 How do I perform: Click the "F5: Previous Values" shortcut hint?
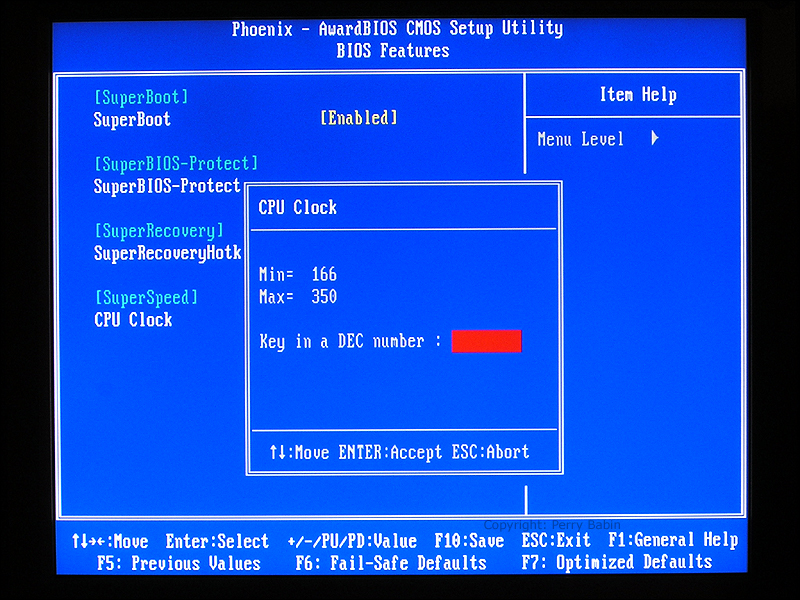(179, 563)
